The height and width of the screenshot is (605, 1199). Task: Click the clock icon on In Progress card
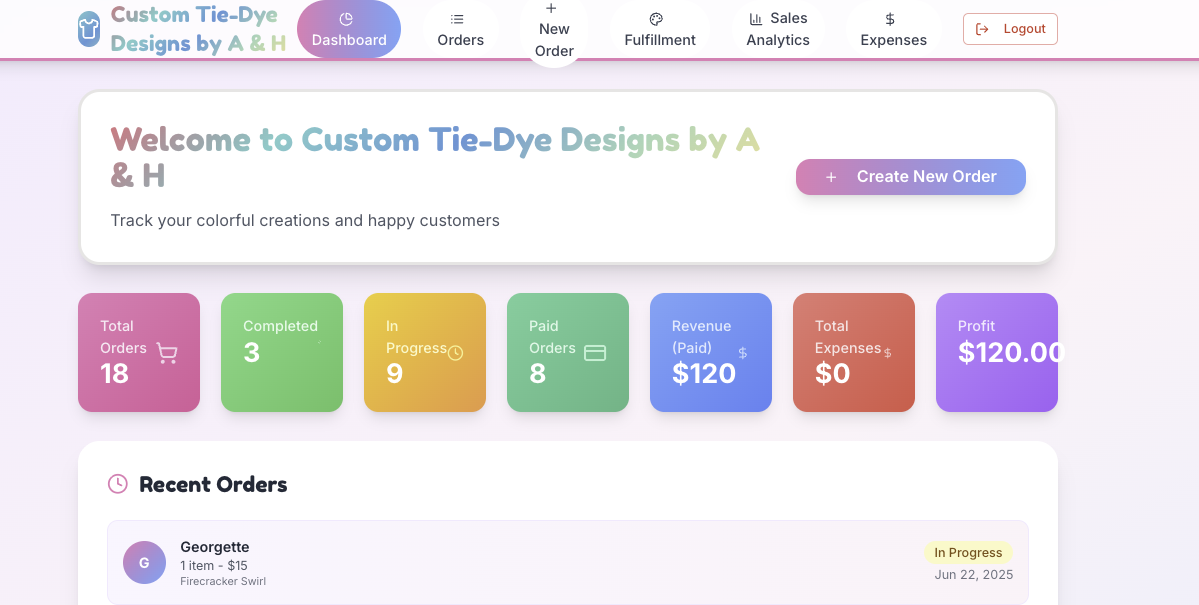(x=455, y=352)
